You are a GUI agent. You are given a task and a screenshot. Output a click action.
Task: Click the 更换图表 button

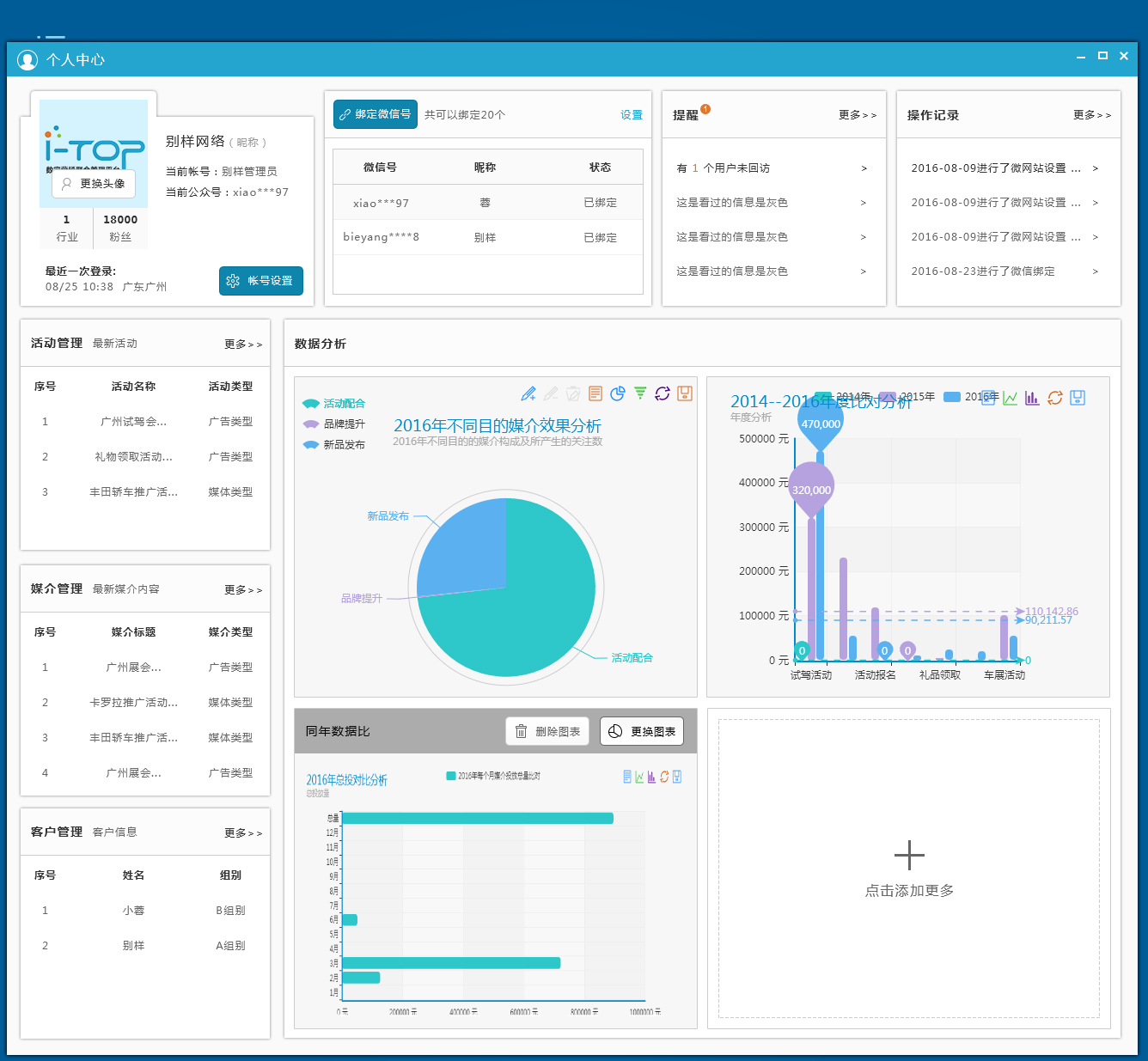pos(642,731)
